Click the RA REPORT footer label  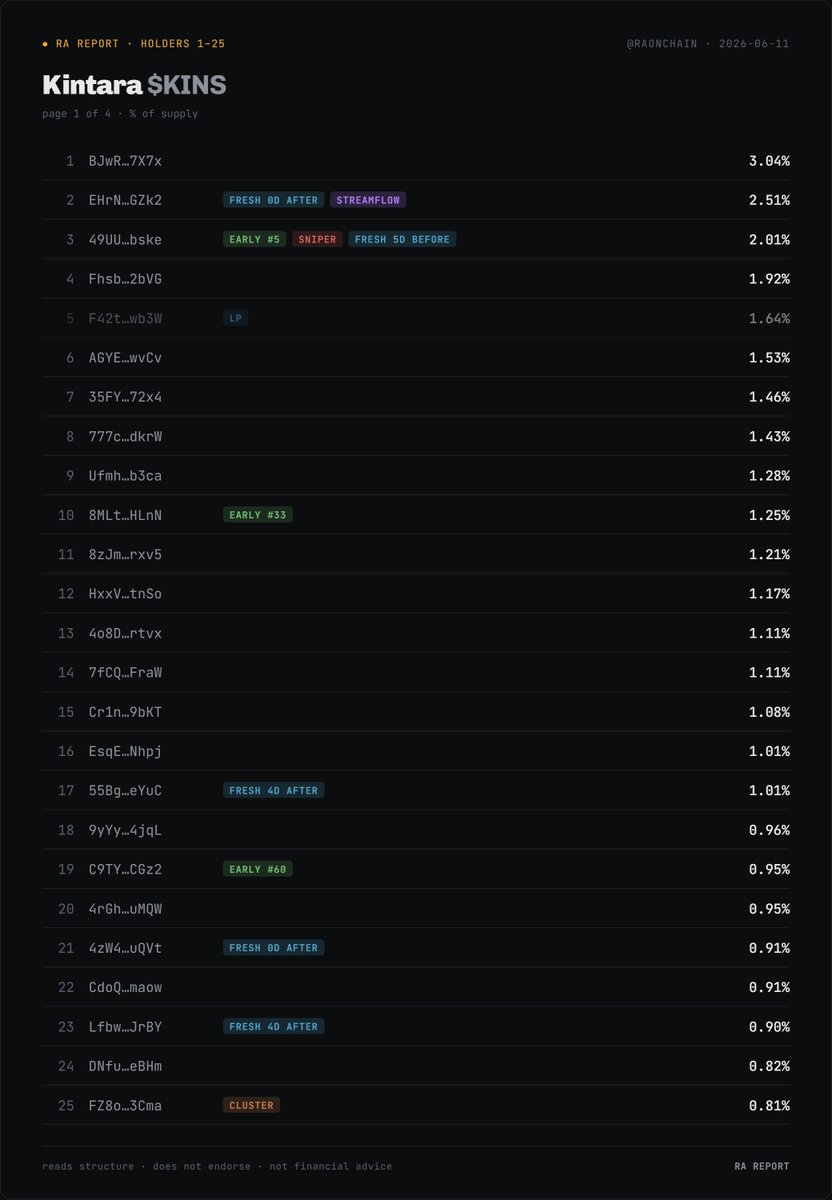(x=761, y=1166)
